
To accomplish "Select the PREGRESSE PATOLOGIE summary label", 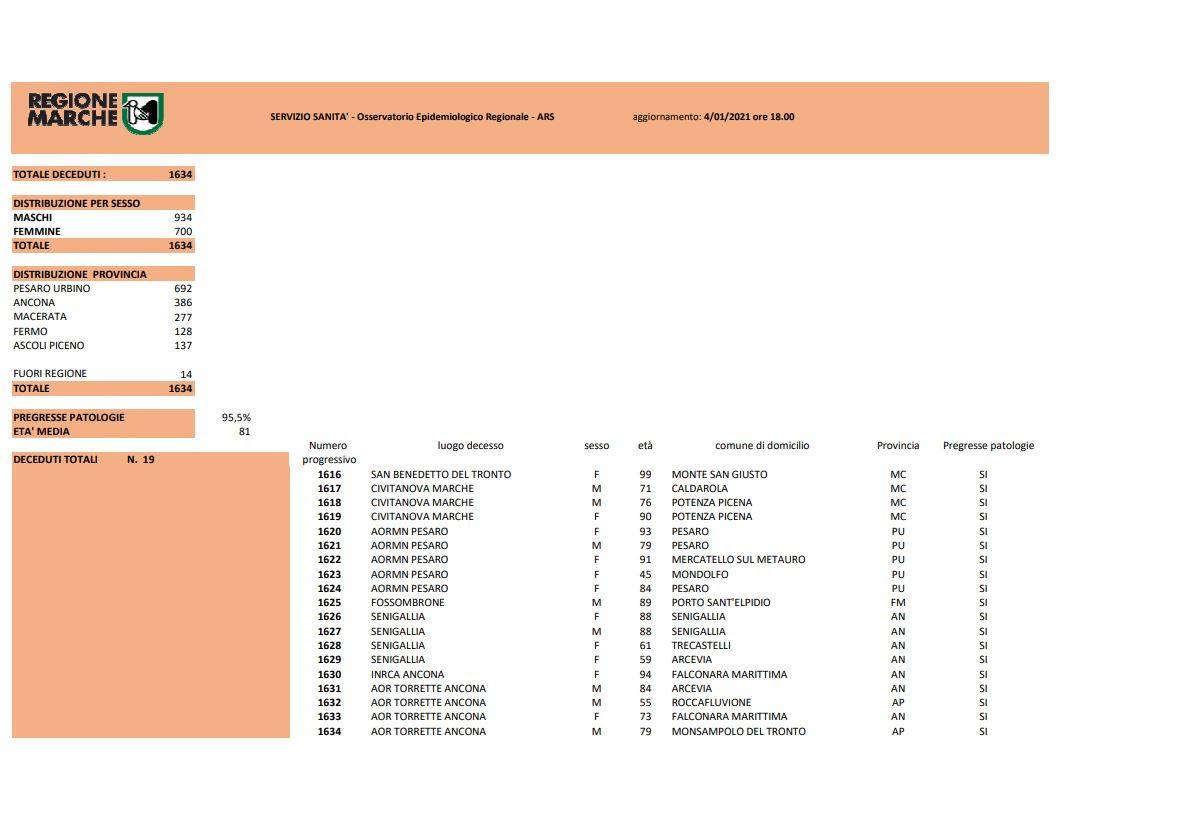I will coord(69,417).
